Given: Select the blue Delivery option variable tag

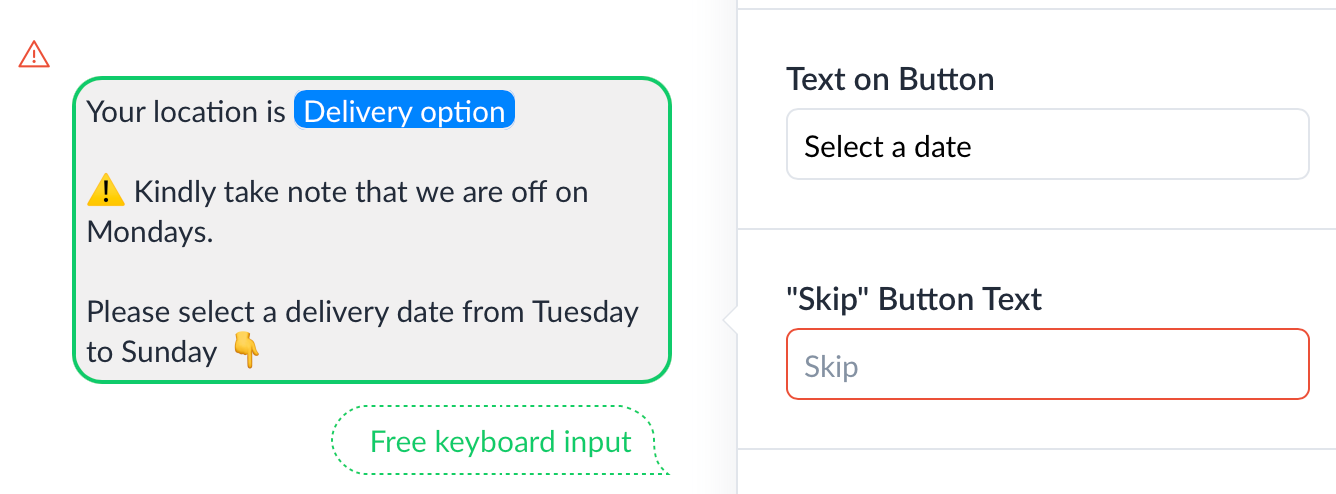Looking at the screenshot, I should pyautogui.click(x=404, y=111).
